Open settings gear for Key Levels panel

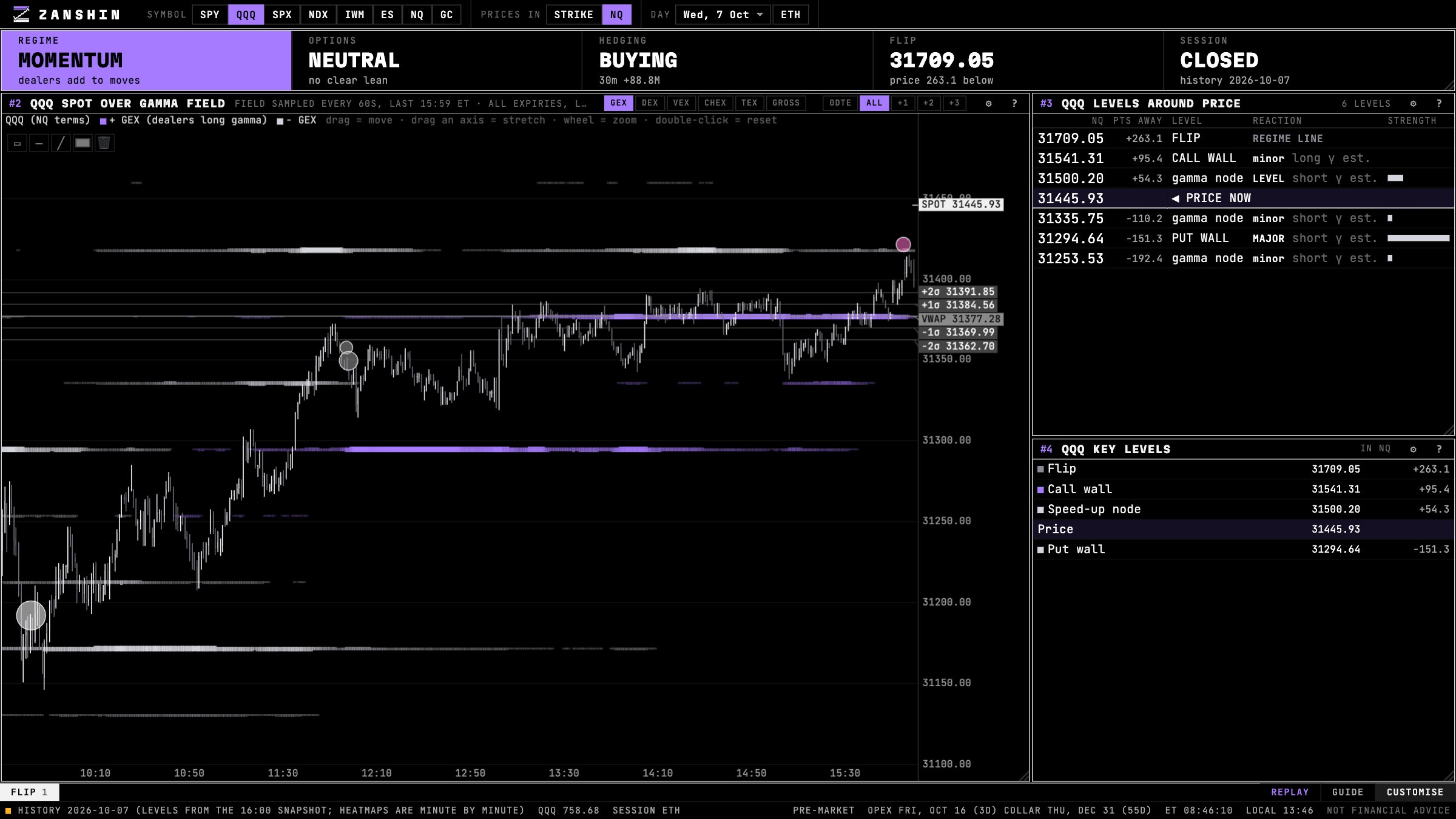(x=1413, y=449)
